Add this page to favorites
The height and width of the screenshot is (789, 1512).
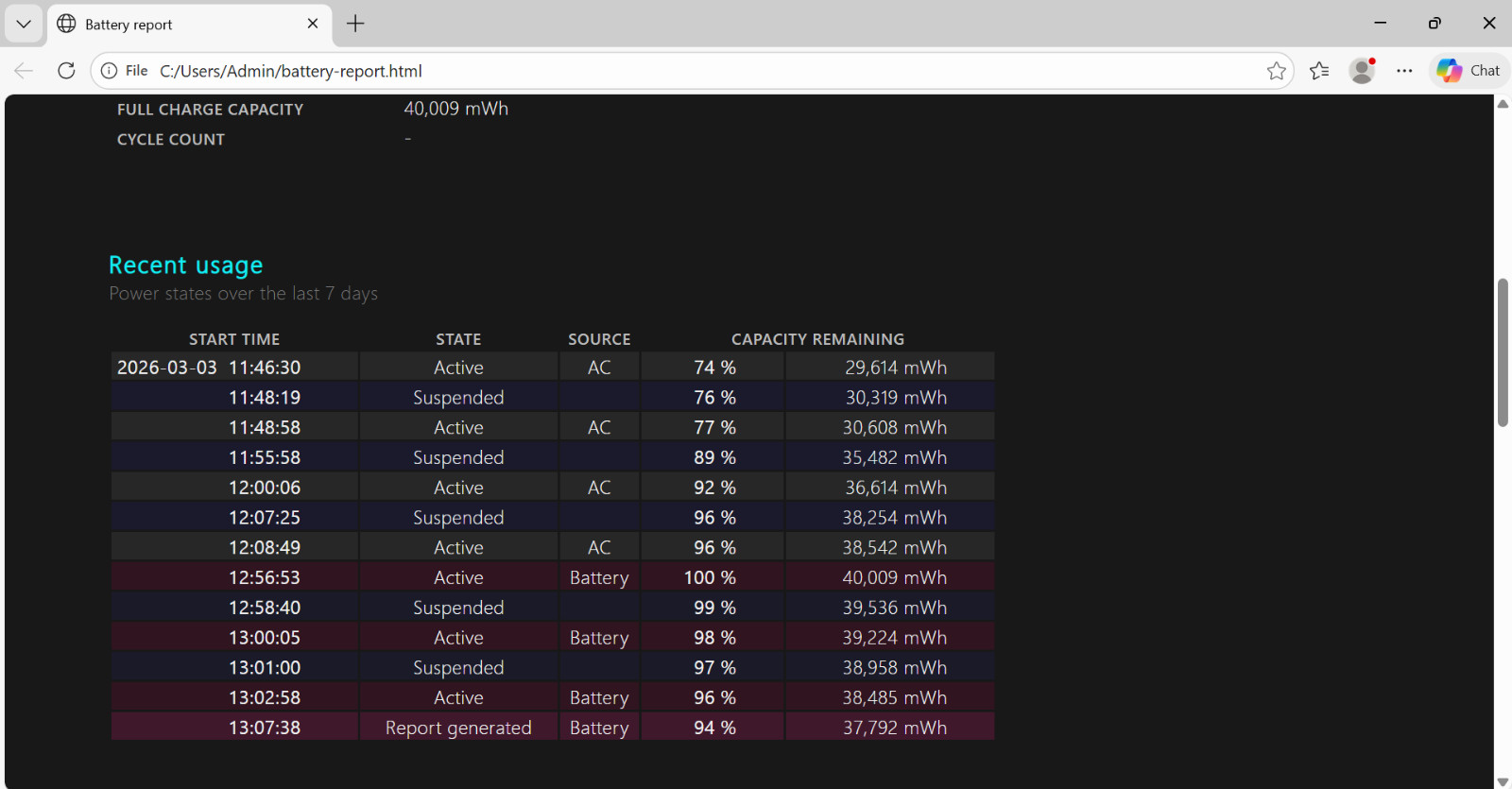(1277, 71)
